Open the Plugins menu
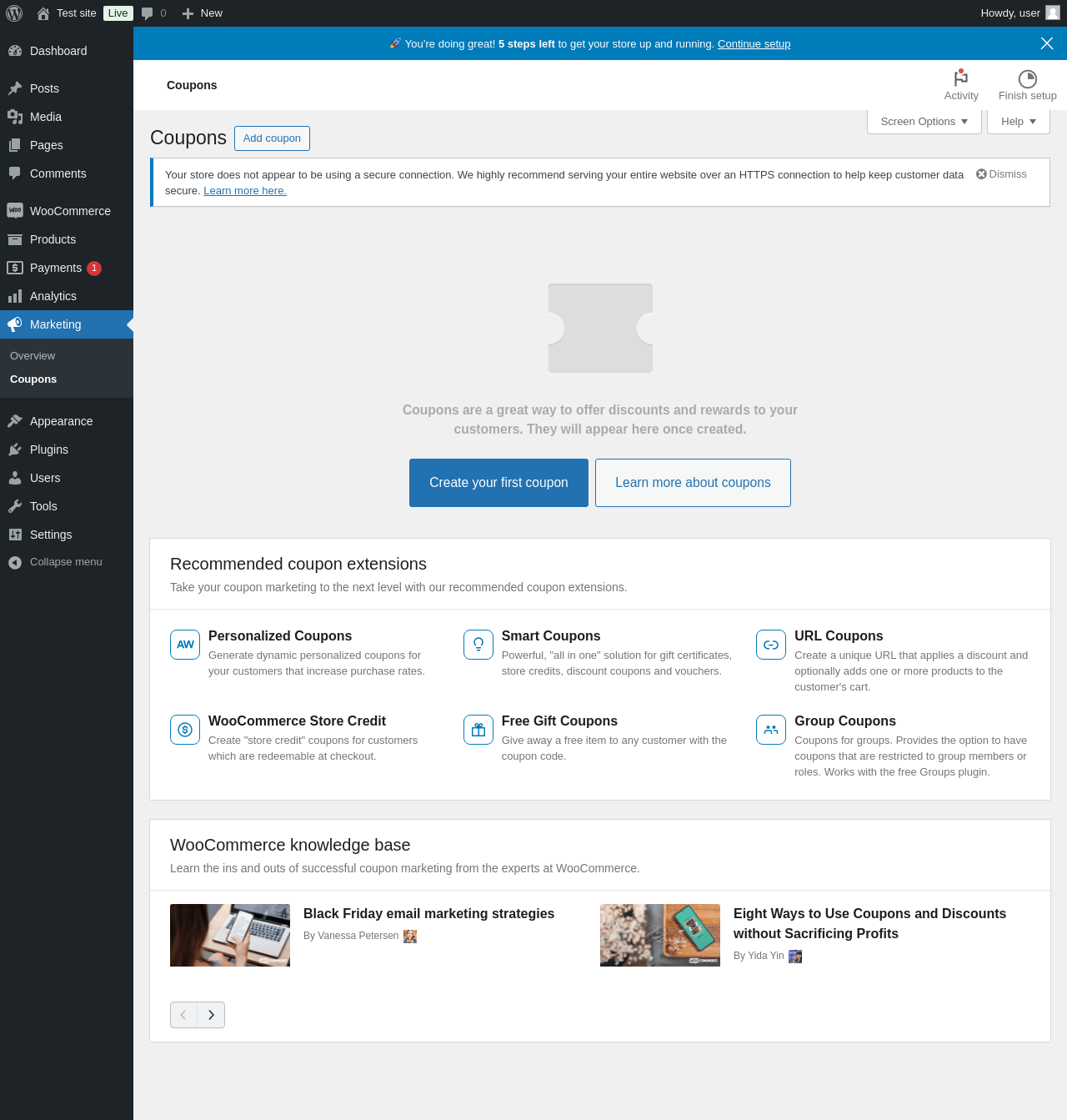This screenshot has height=1120, width=1067. click(x=67, y=450)
